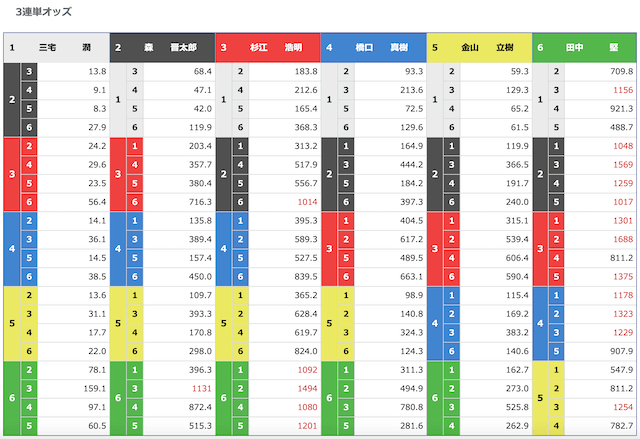Select the 72.5 odds for 4-1-5

click(x=414, y=109)
